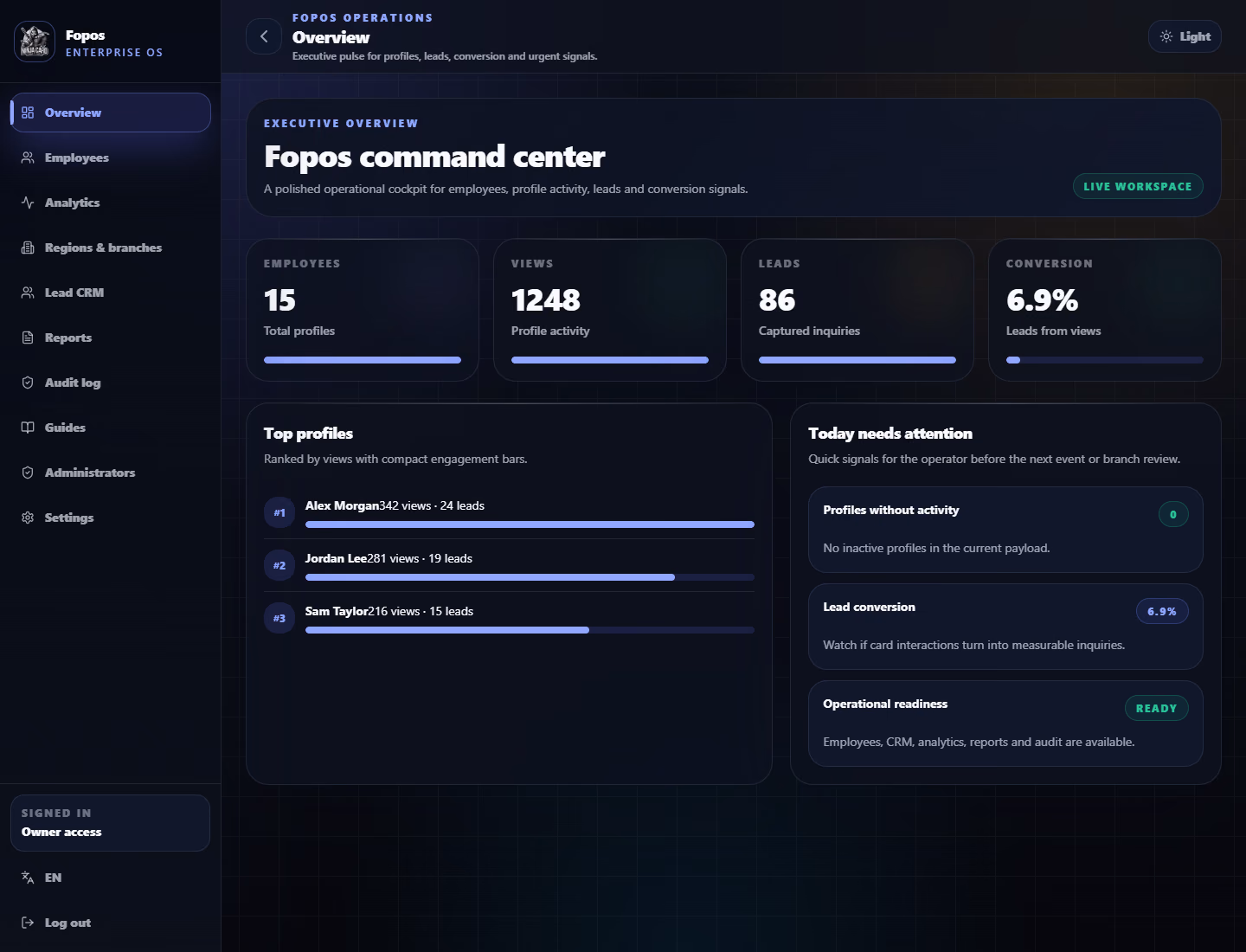Click the Today needs attention heading
The width and height of the screenshot is (1246, 952).
click(x=890, y=434)
